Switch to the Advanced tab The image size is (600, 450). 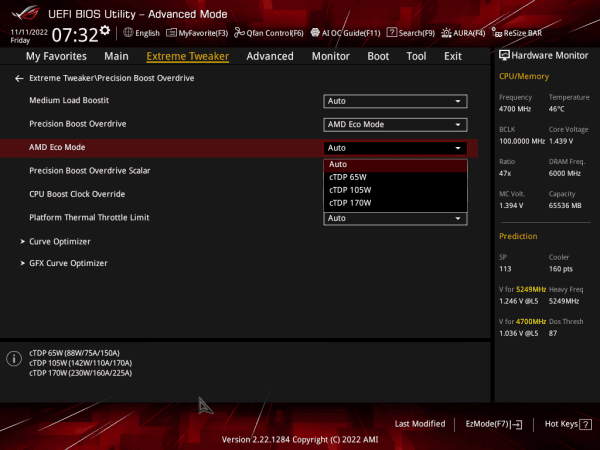point(270,57)
